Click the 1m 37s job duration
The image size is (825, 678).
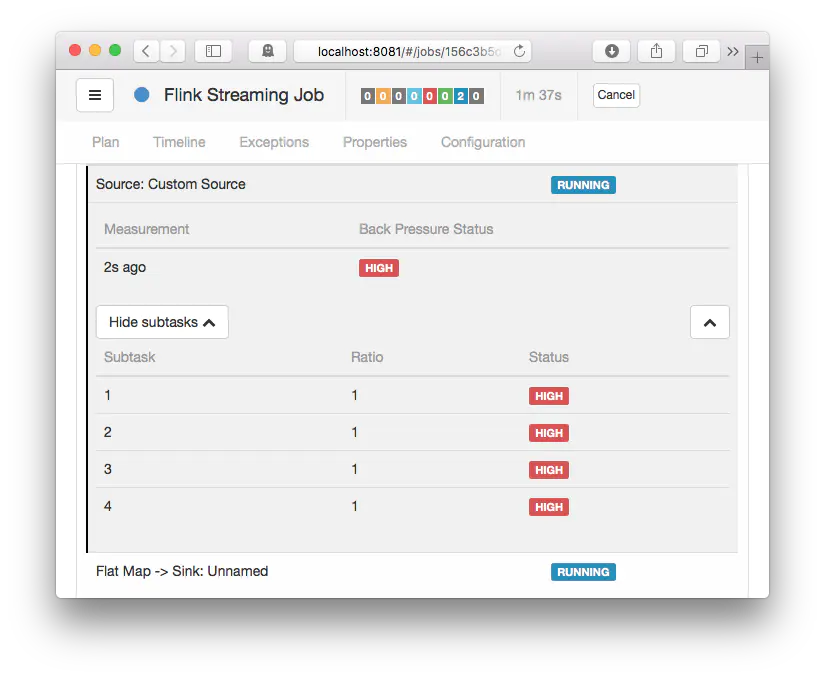tap(538, 95)
